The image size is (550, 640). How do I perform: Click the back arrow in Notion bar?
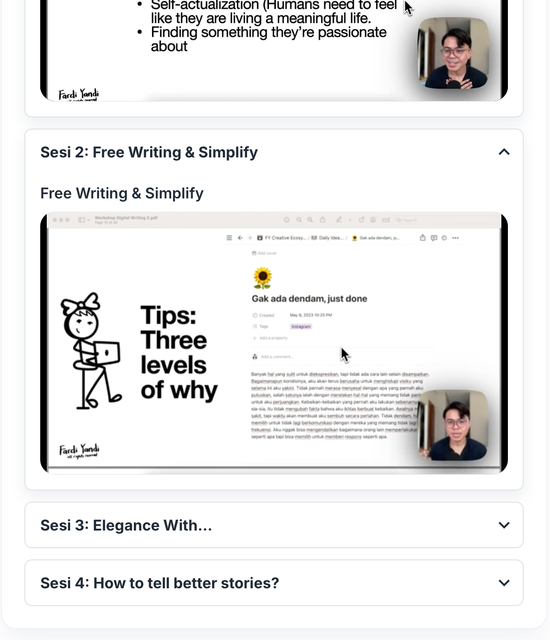coord(240,238)
